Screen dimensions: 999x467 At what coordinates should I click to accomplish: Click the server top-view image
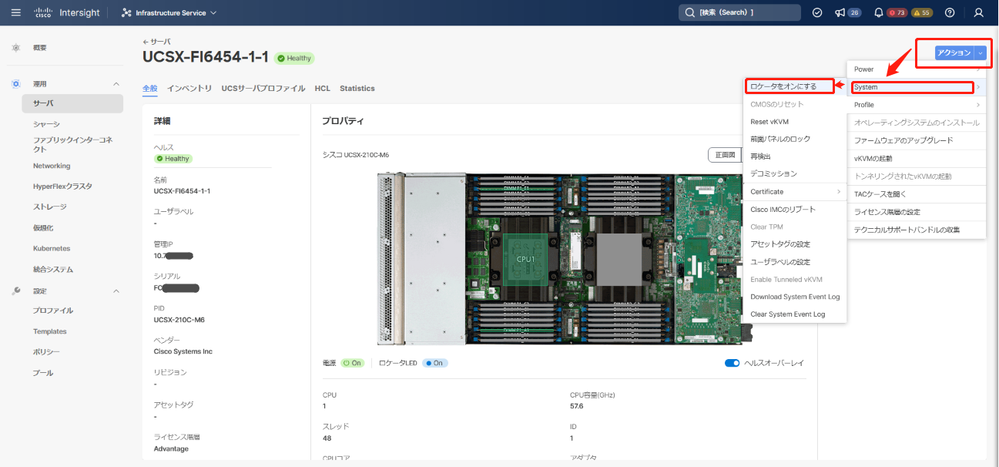point(565,259)
